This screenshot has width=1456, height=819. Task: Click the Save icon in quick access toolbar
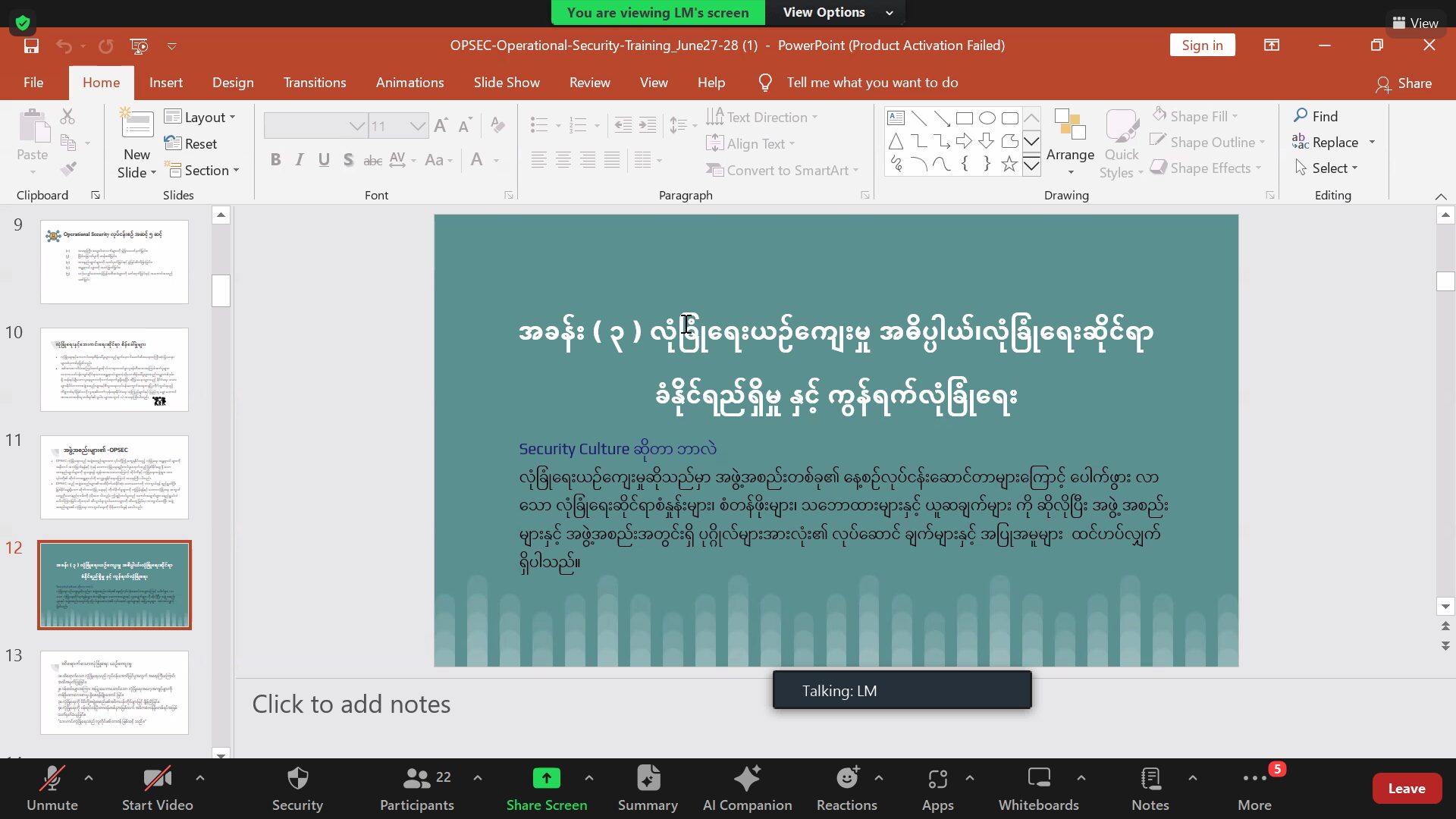[x=31, y=45]
